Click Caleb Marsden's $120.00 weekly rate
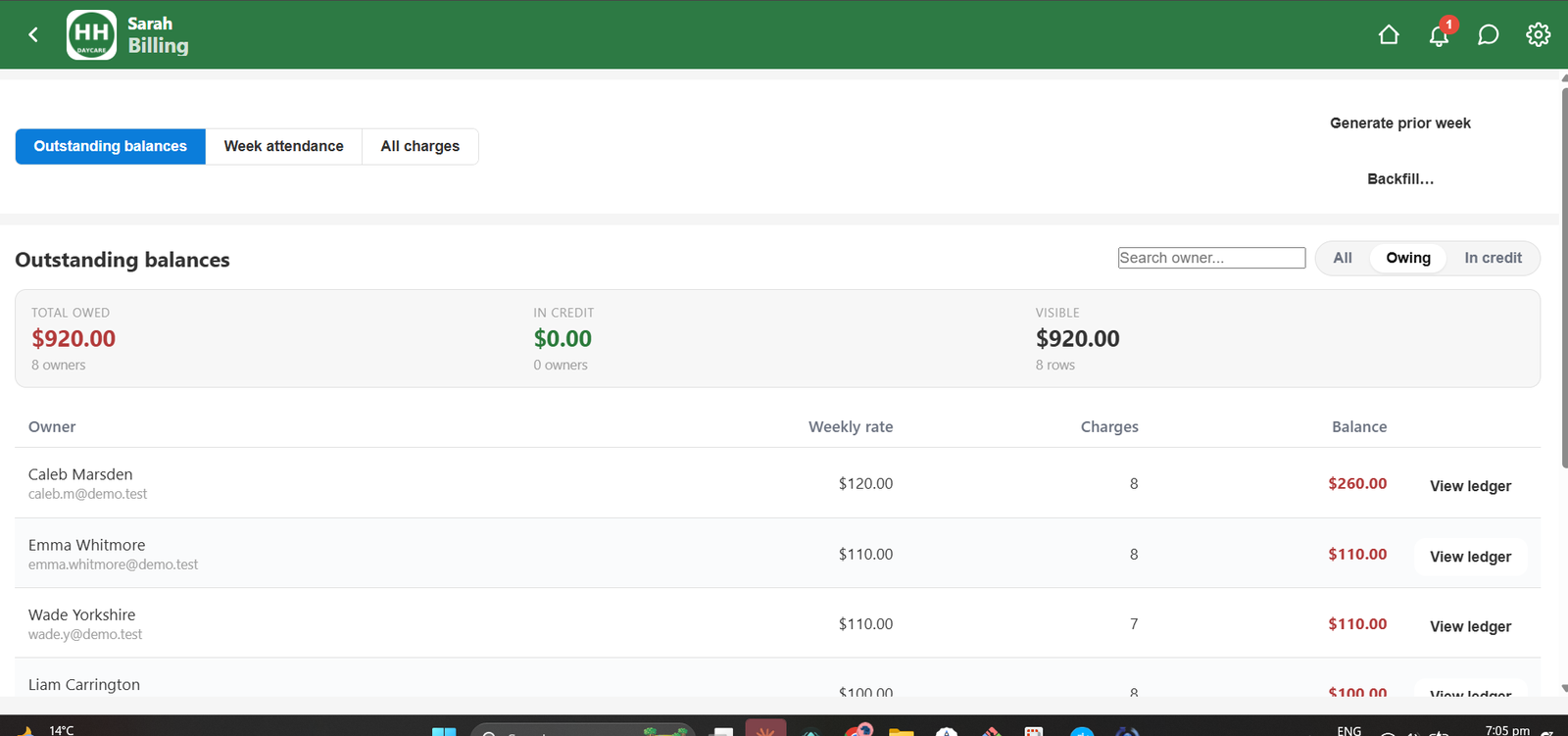1568x736 pixels. [865, 483]
